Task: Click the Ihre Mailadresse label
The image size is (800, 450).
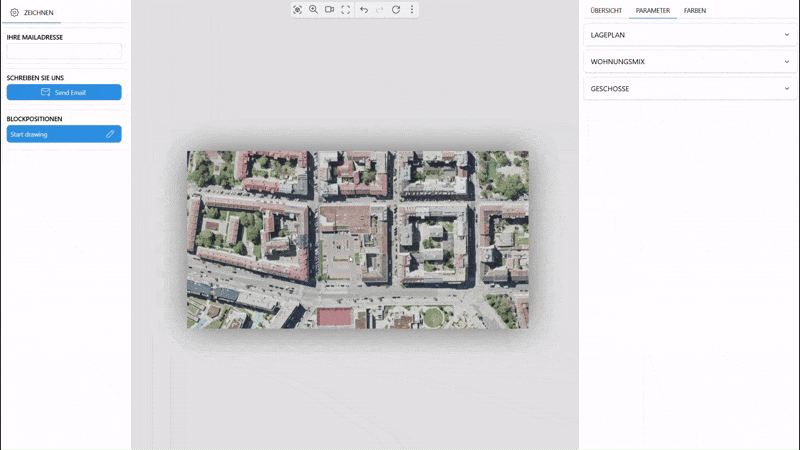Action: [35, 37]
